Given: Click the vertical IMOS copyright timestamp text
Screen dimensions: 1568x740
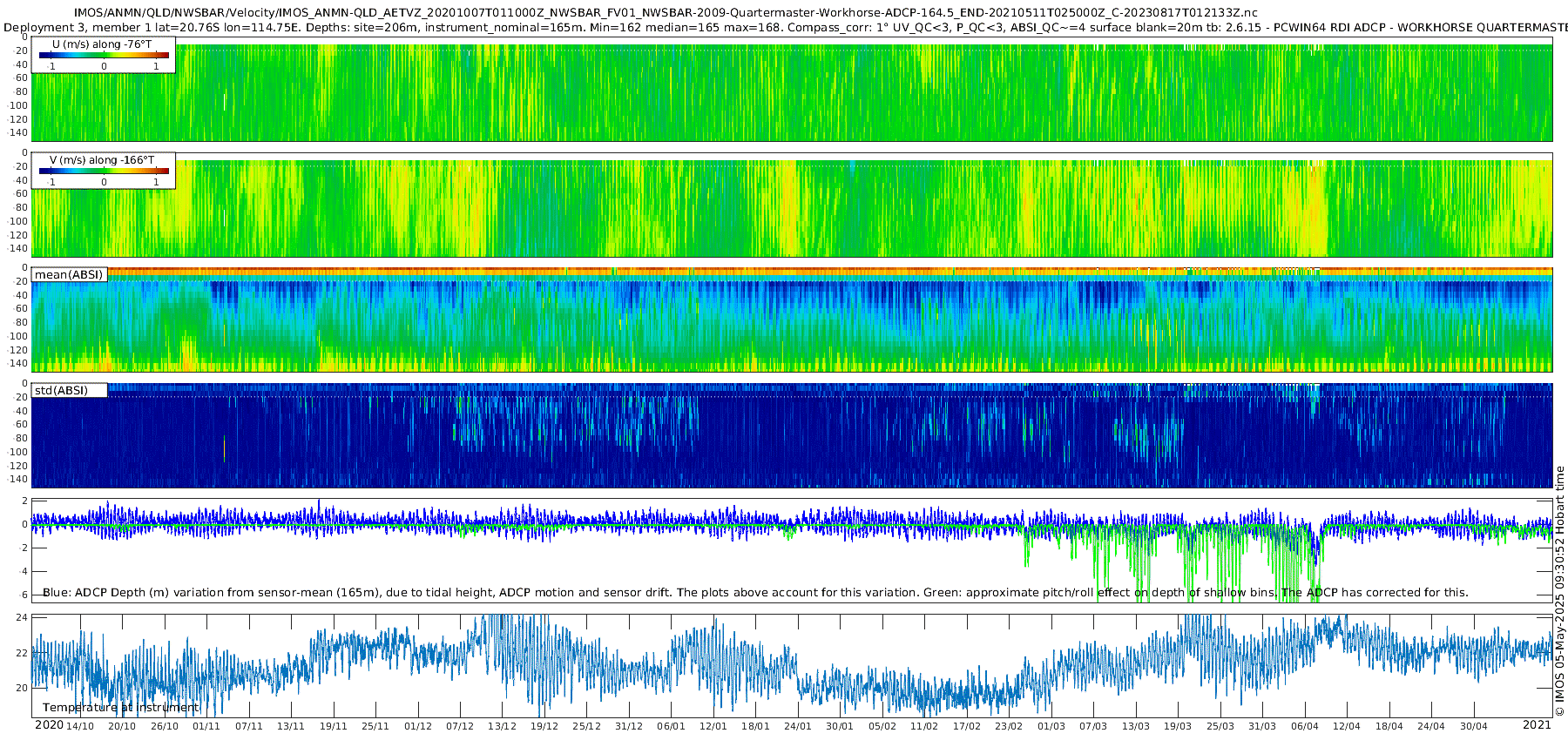Looking at the screenshot, I should (1559, 591).
